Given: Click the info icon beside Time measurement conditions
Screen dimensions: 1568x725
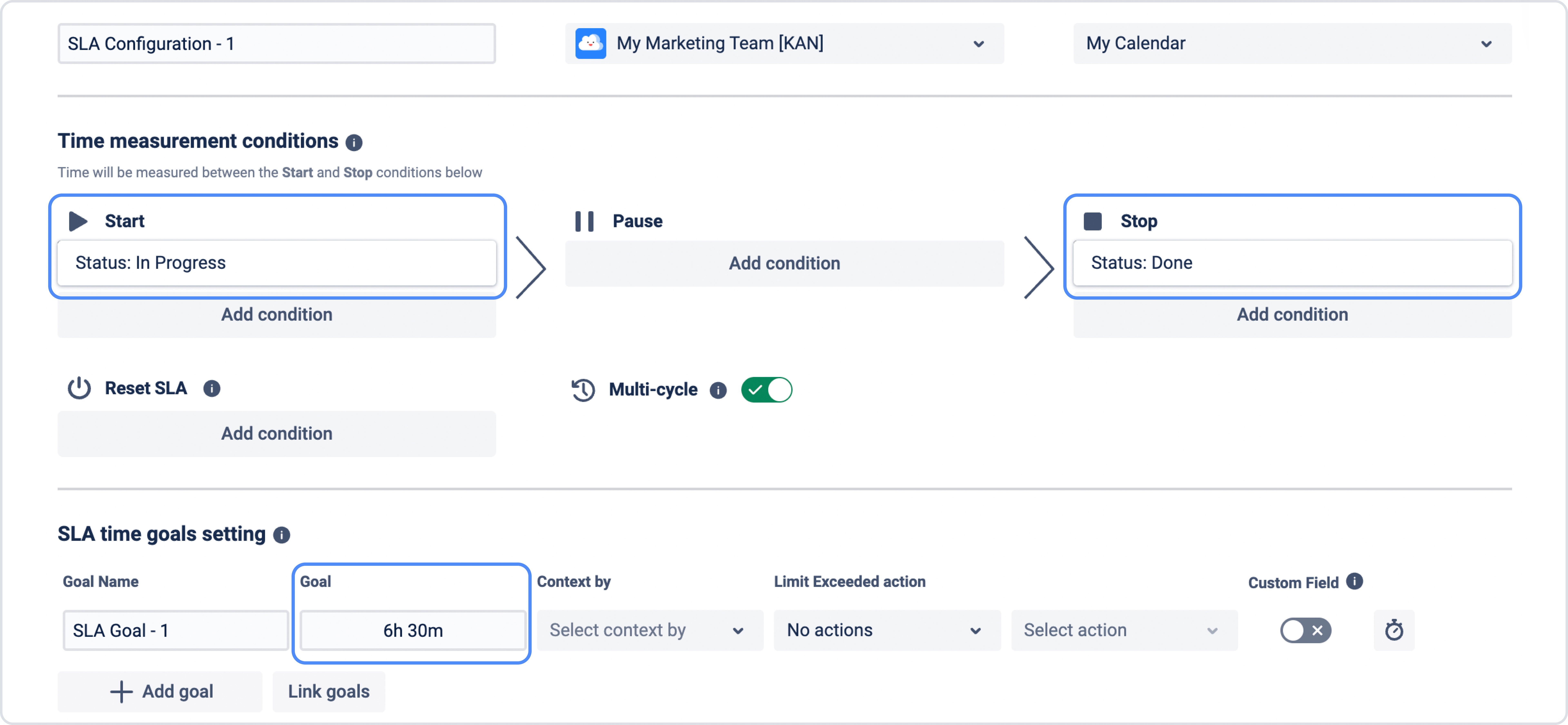Looking at the screenshot, I should click(x=354, y=142).
